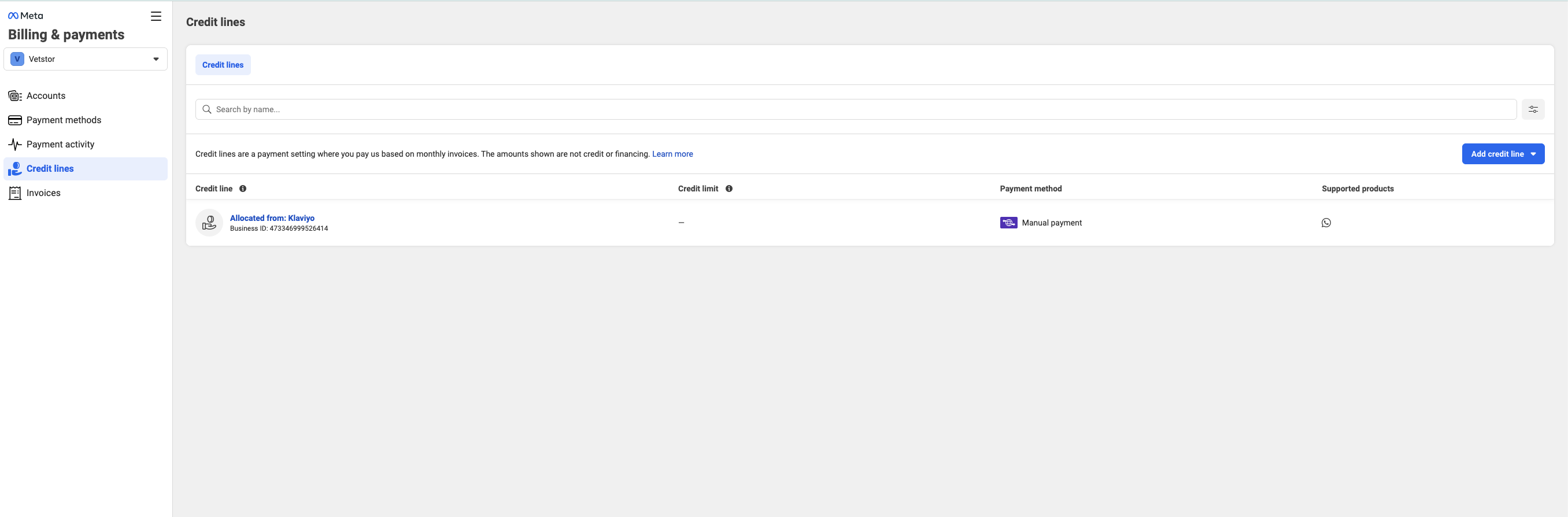Click the WhatsApp supported product icon
The width and height of the screenshot is (1568, 517).
1326,223
